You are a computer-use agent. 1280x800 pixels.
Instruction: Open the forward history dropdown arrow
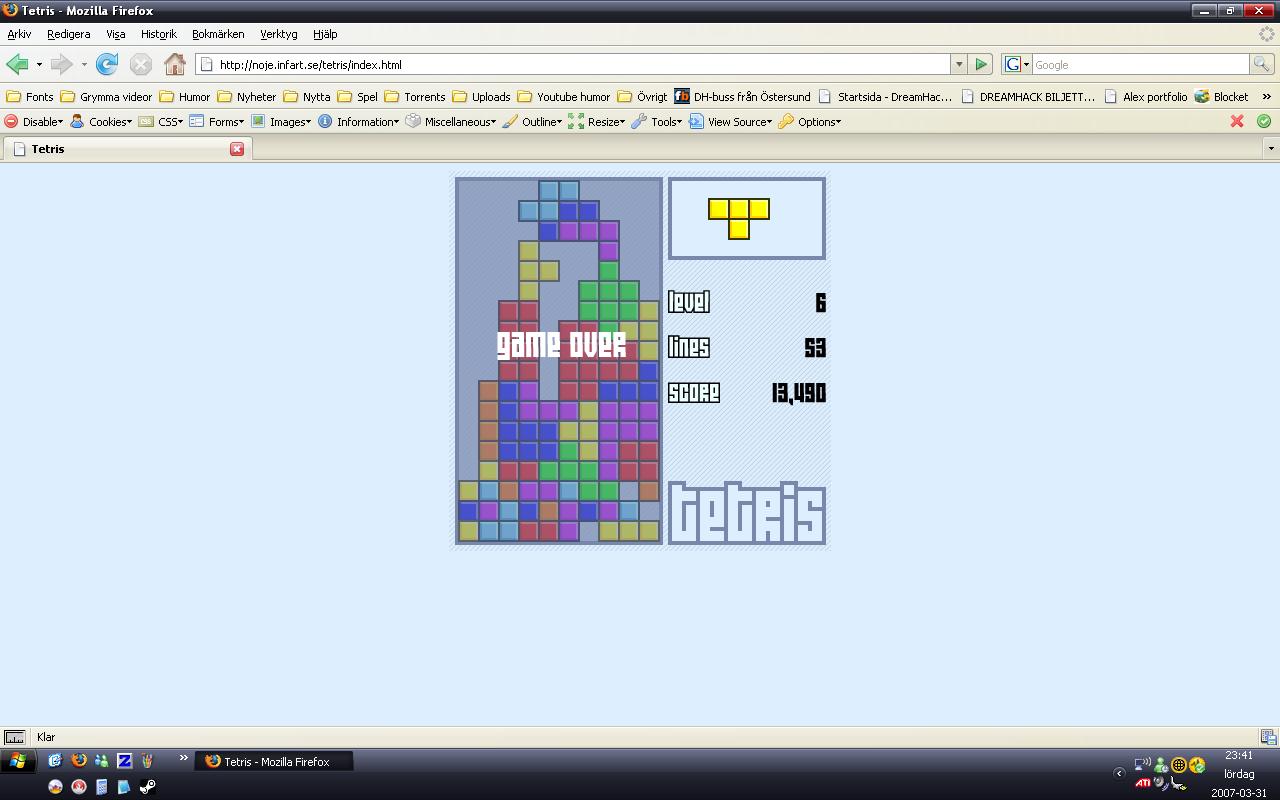[84, 64]
